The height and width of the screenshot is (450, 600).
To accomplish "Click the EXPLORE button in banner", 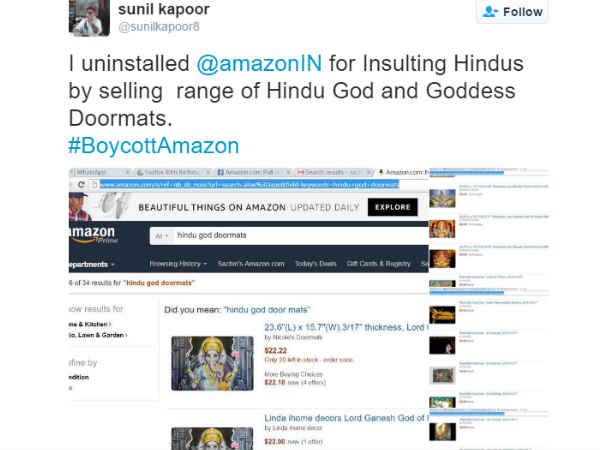I will coord(393,207).
